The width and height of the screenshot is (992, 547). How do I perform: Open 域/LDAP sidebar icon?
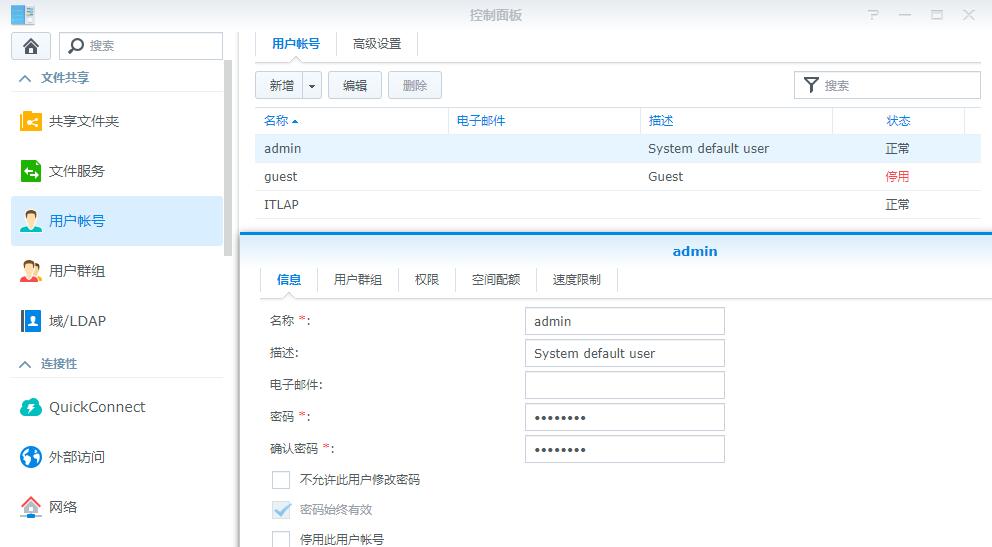[31, 321]
